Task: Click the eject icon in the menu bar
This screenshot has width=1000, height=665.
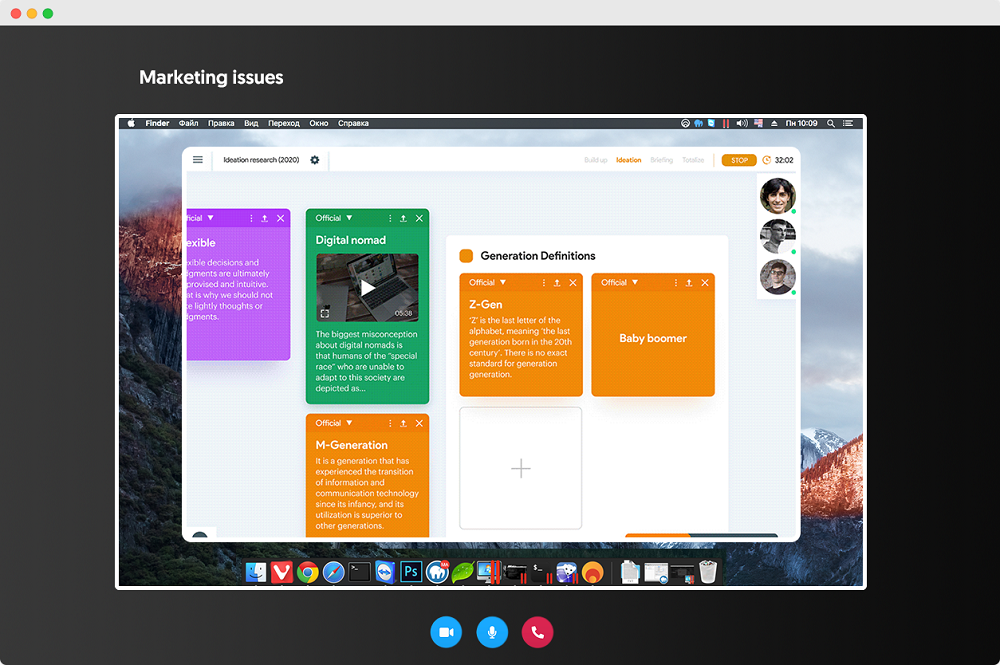Action: pos(774,123)
